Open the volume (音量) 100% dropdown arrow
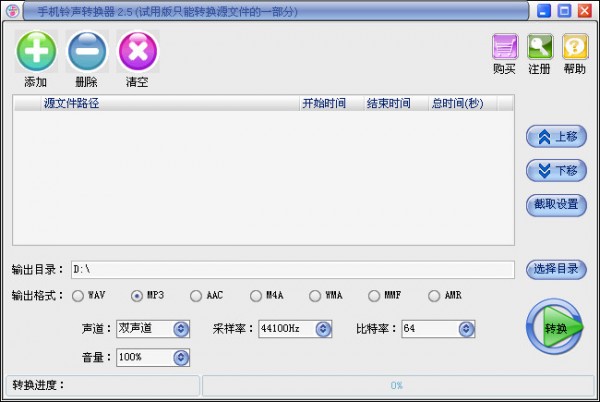This screenshot has width=600, height=402. click(181, 358)
